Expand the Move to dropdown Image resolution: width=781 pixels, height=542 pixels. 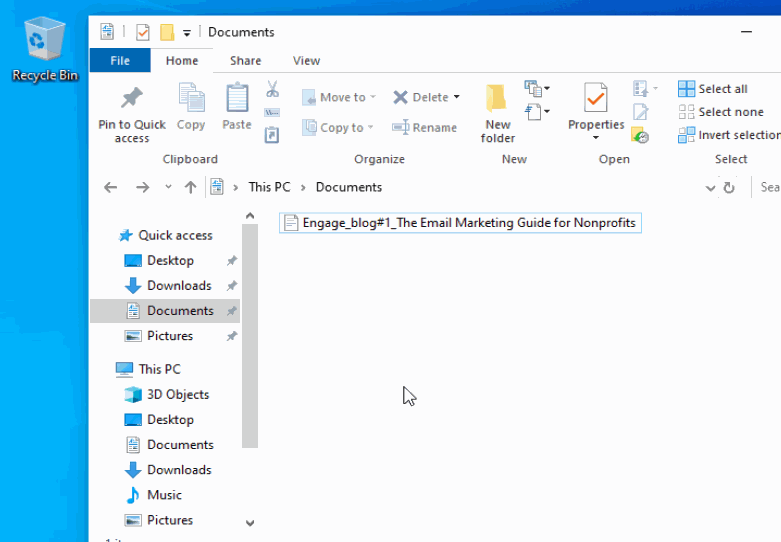373,97
